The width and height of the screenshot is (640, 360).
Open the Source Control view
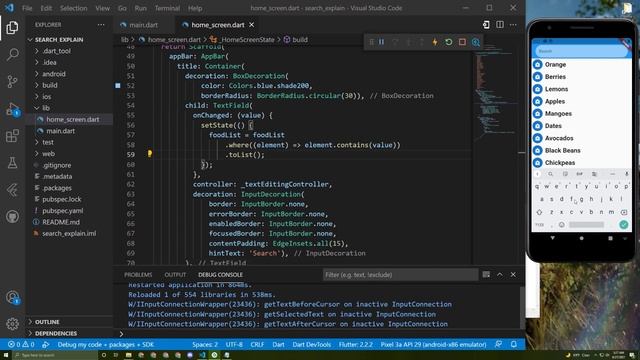click(12, 81)
